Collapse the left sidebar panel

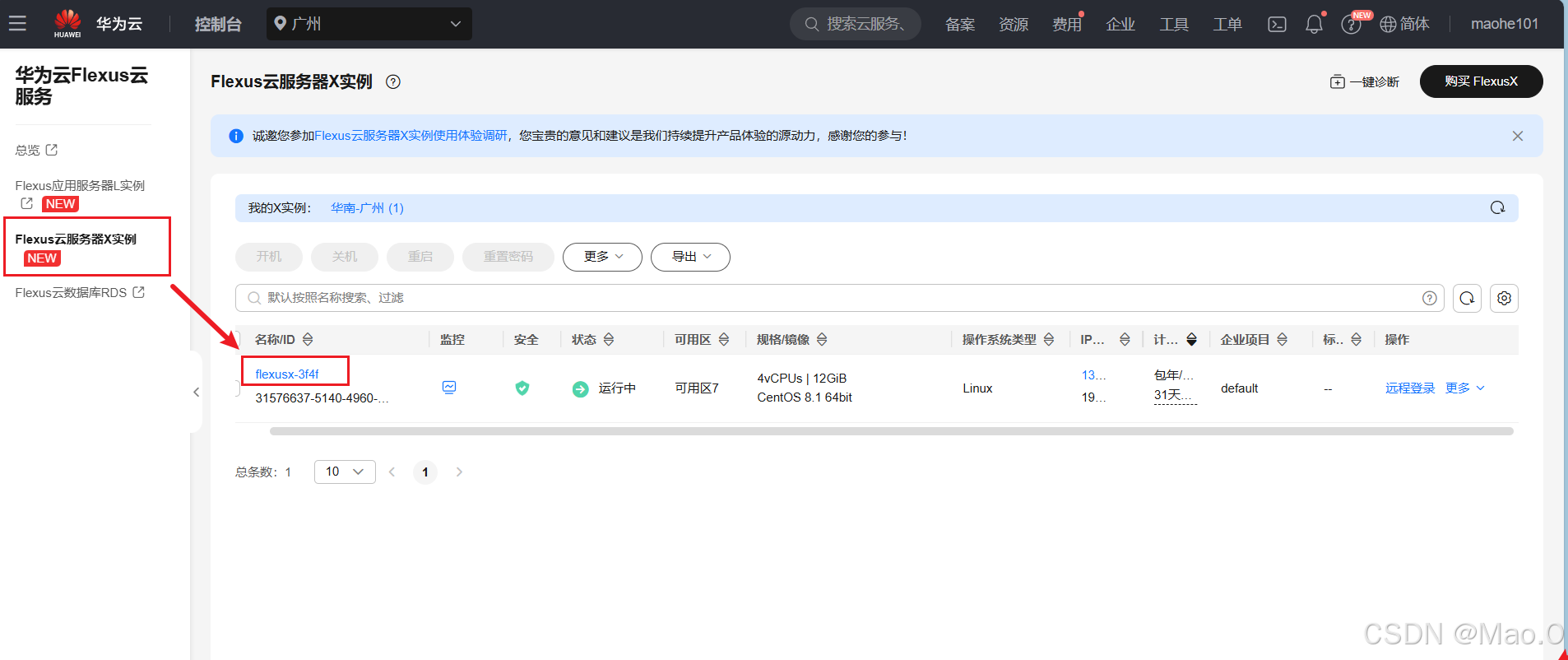[x=196, y=392]
